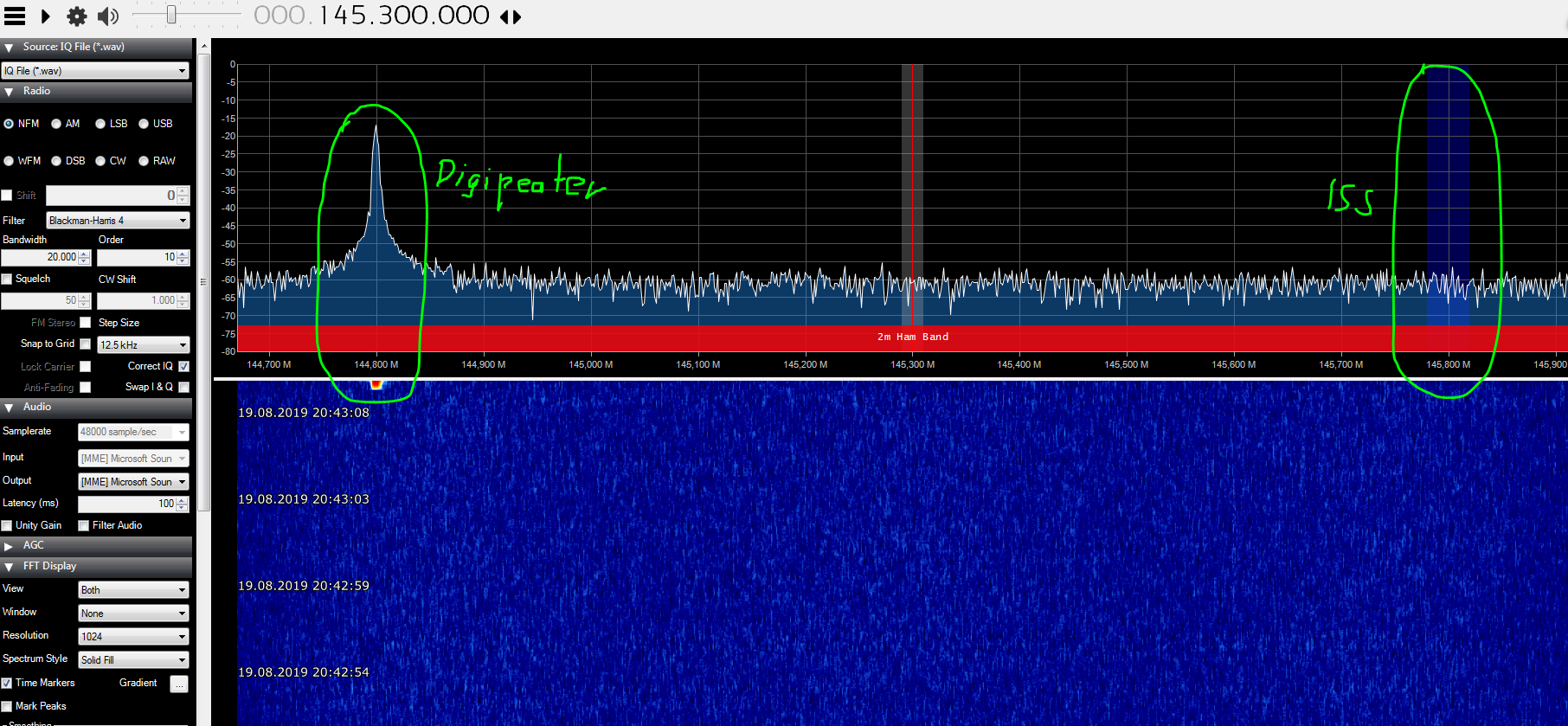
Task: Collapse the Audio panel header
Action: coord(96,408)
